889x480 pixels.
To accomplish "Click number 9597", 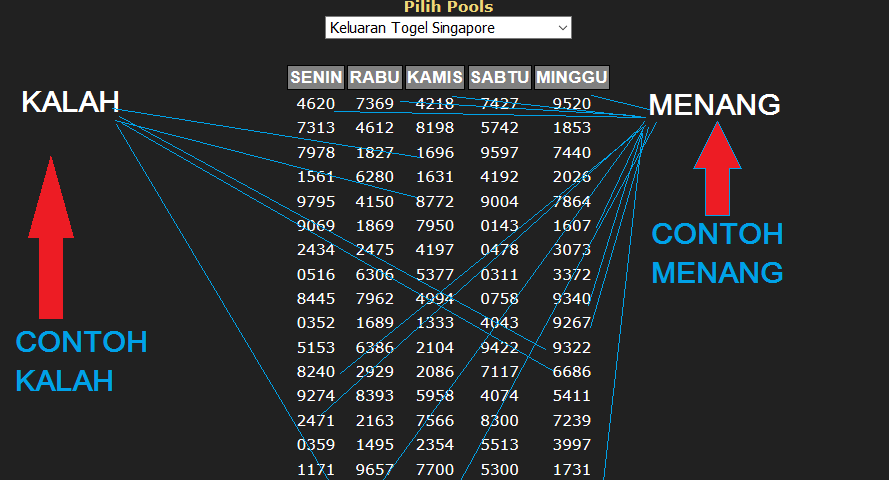I will coord(499,153).
